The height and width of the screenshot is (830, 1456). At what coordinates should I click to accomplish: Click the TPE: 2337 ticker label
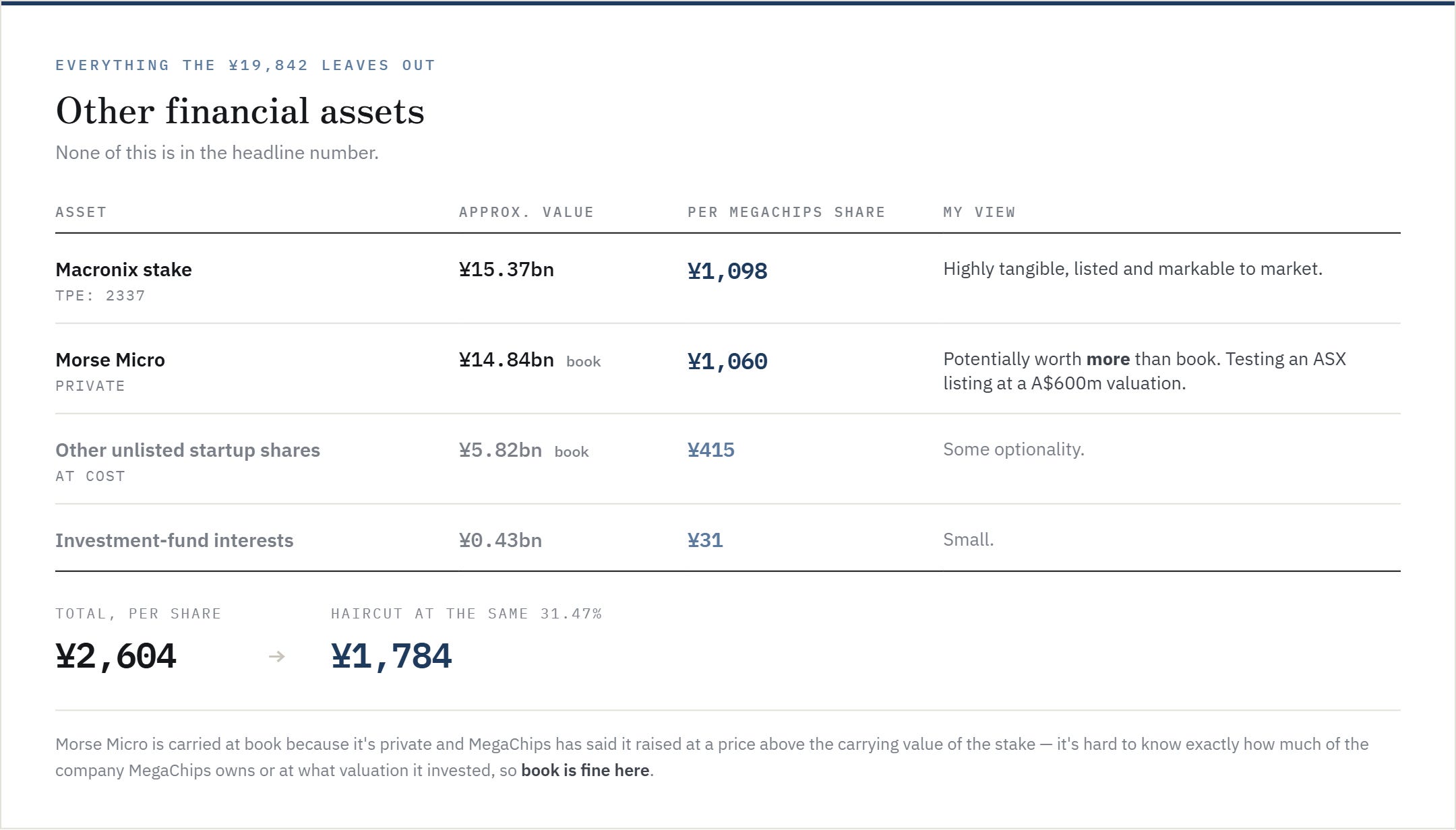point(100,296)
